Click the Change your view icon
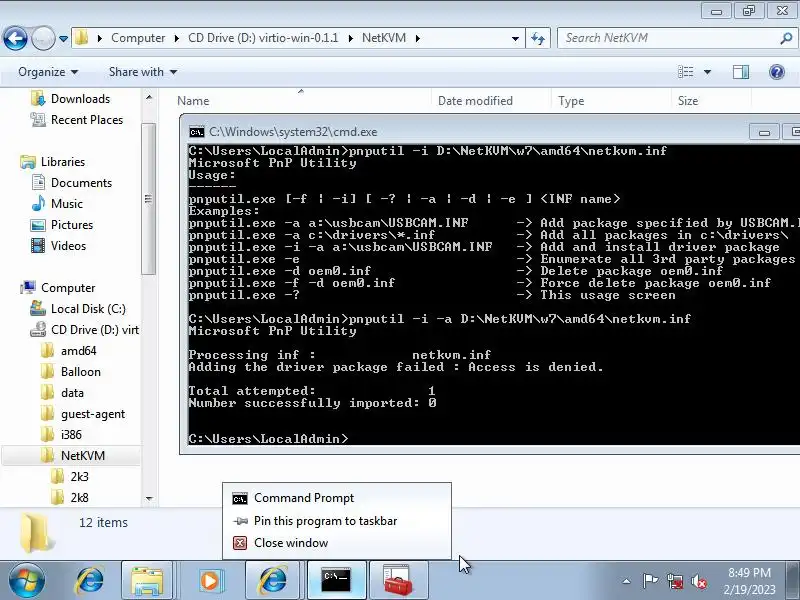This screenshot has height=600, width=800. point(686,72)
